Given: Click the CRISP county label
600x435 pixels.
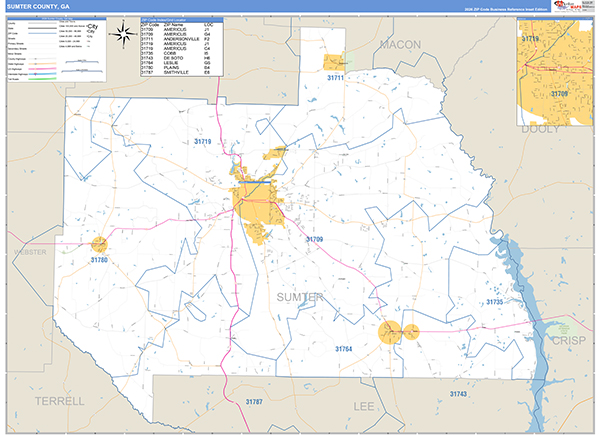Looking at the screenshot, I should (569, 341).
